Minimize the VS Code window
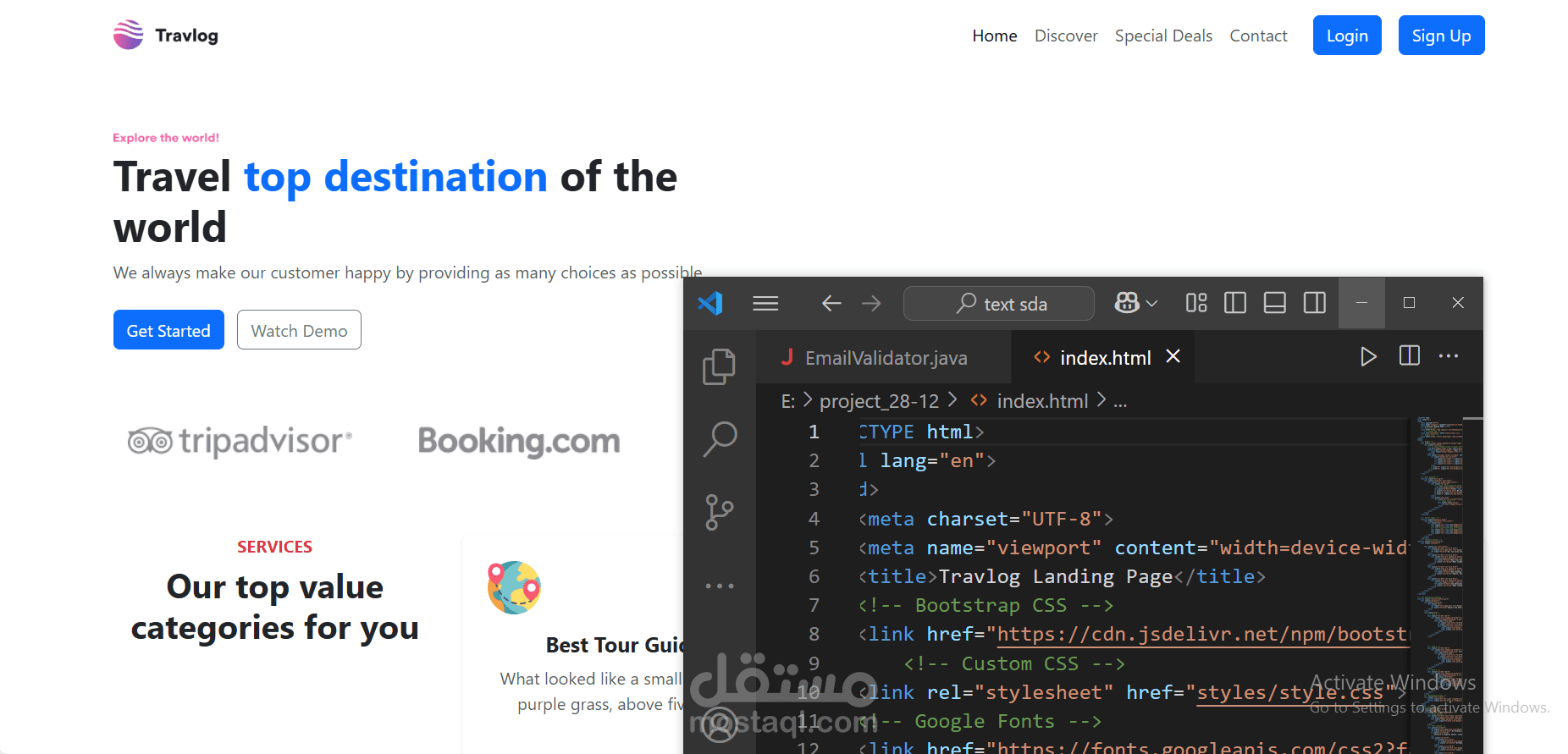The image size is (1568, 754). (1361, 303)
